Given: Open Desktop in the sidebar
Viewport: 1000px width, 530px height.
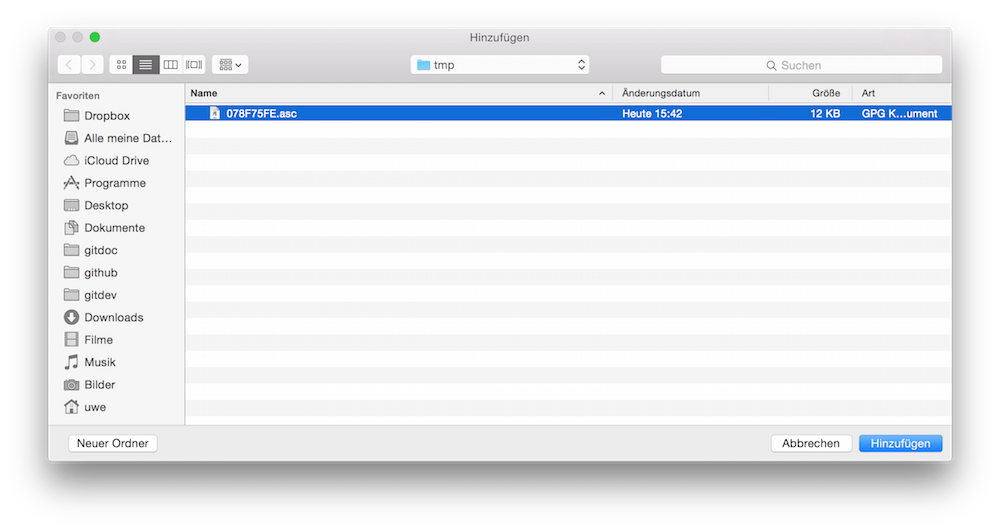Looking at the screenshot, I should 117,205.
